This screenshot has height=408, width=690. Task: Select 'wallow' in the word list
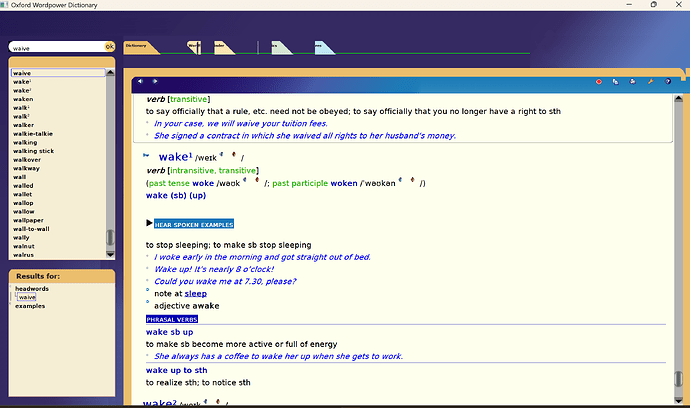tap(24, 212)
